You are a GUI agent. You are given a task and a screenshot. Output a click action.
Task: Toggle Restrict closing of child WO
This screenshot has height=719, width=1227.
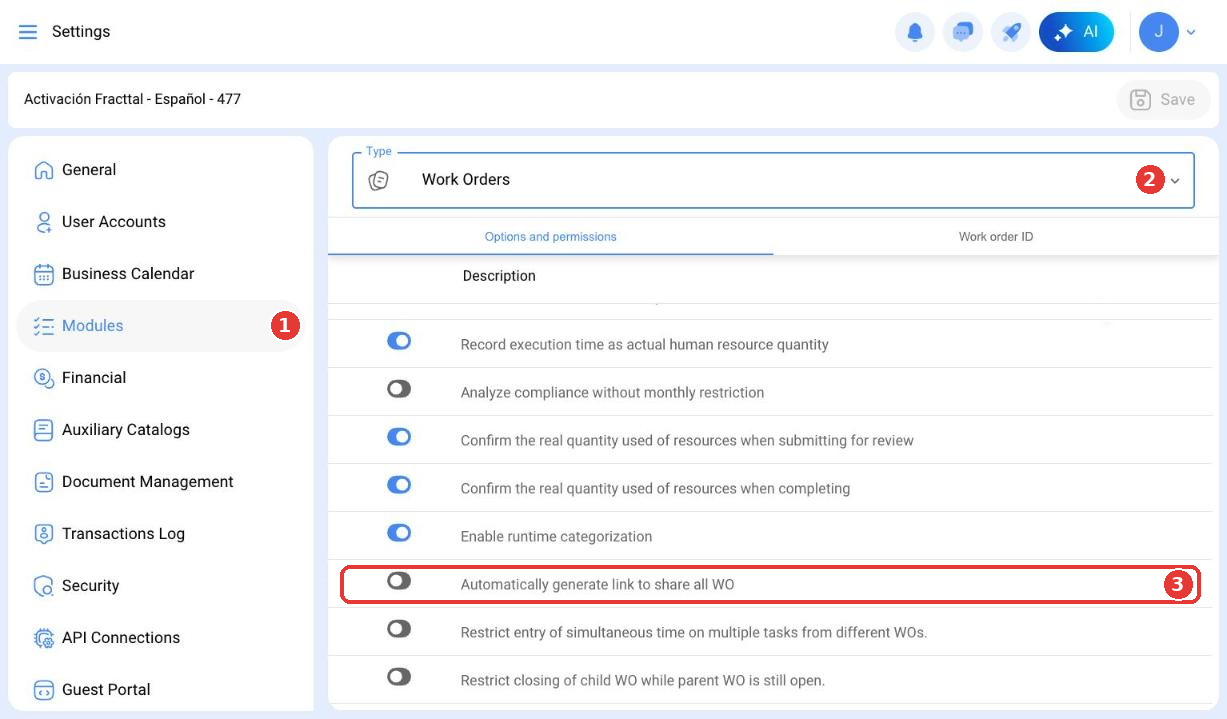point(399,677)
